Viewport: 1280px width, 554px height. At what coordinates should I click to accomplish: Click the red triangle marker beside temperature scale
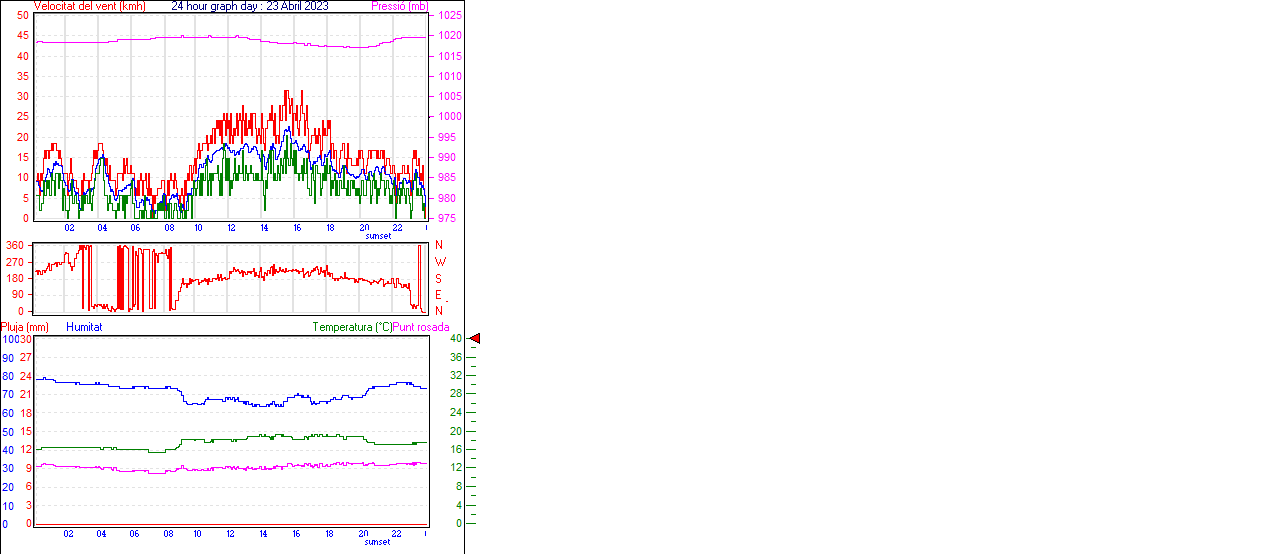pyautogui.click(x=475, y=339)
